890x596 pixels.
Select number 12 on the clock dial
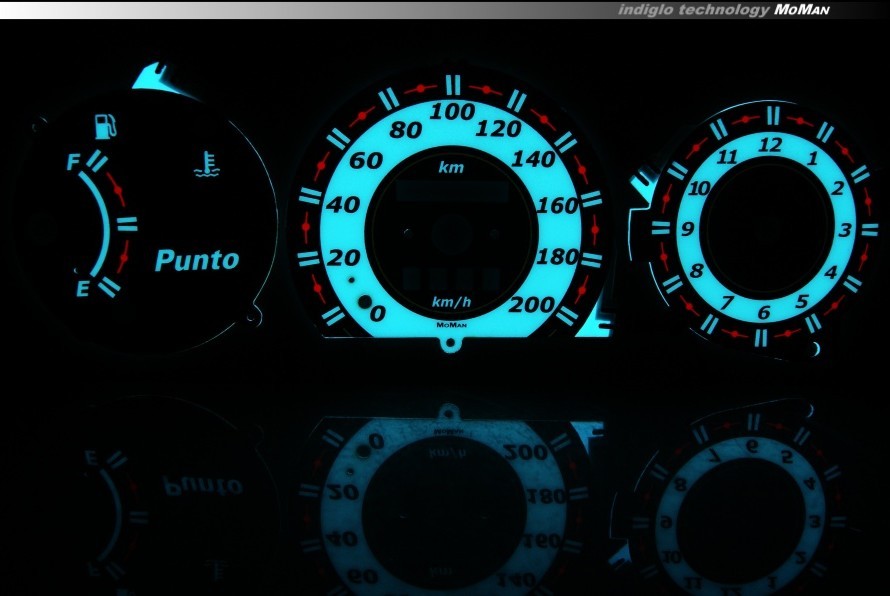point(770,145)
